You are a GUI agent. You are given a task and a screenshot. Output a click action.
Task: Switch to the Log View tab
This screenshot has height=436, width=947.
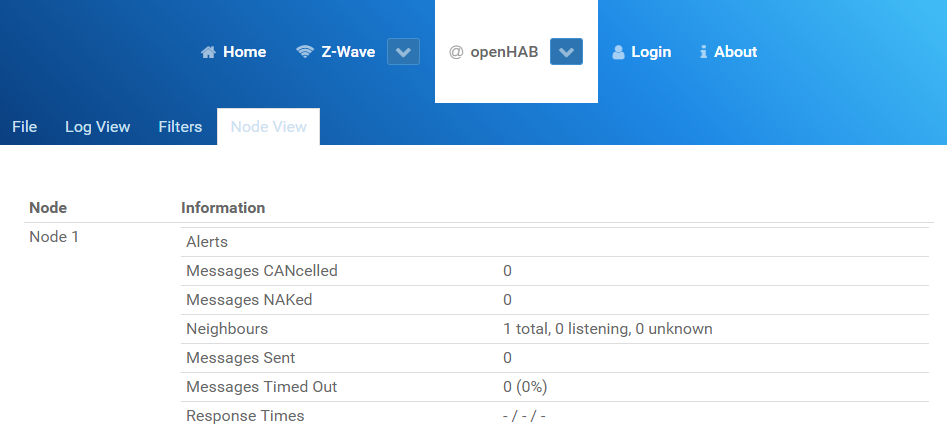coord(98,127)
